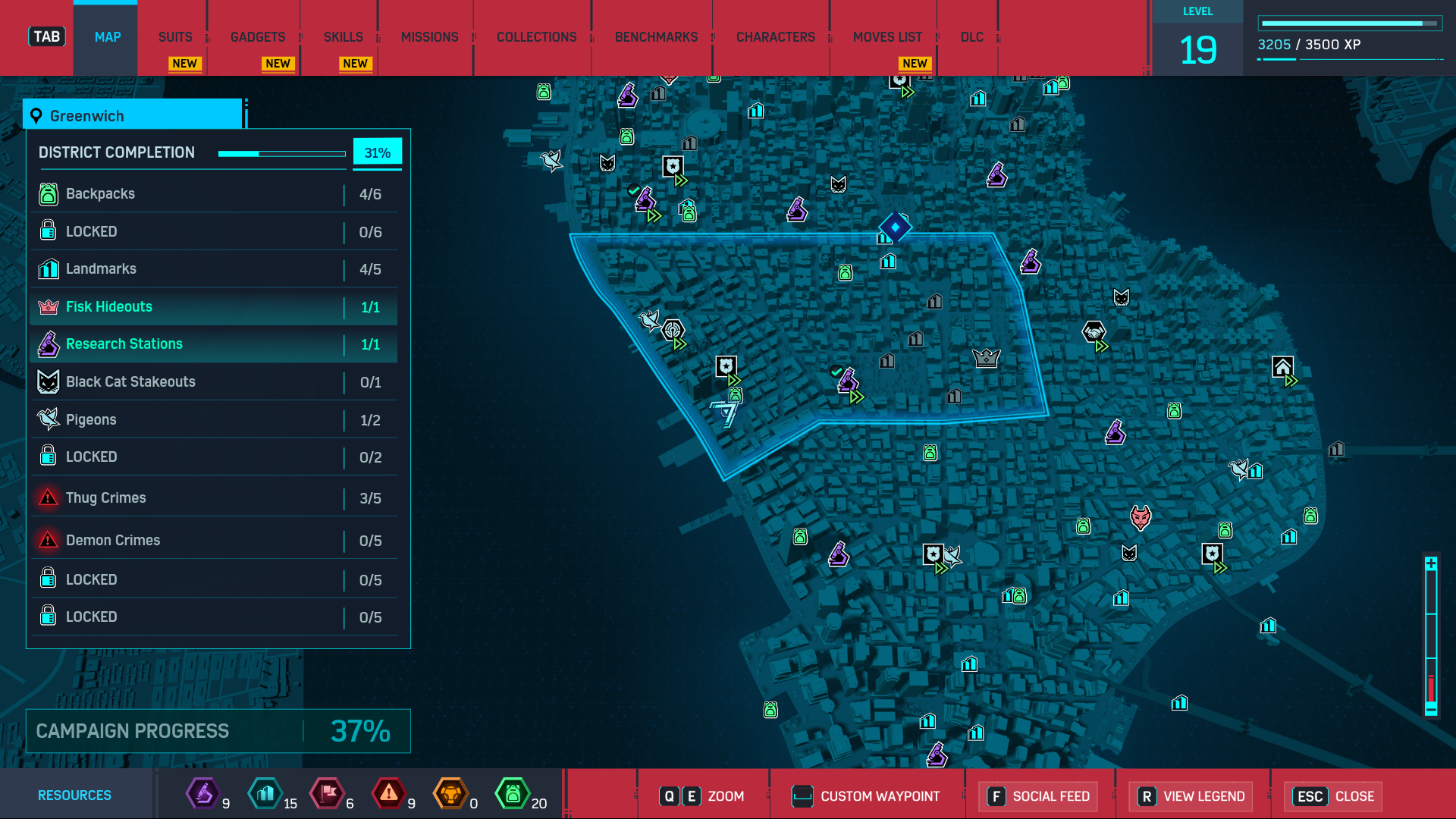The width and height of the screenshot is (1456, 819).
Task: Click the Fisk Hideout crown map icon
Action: (x=986, y=358)
